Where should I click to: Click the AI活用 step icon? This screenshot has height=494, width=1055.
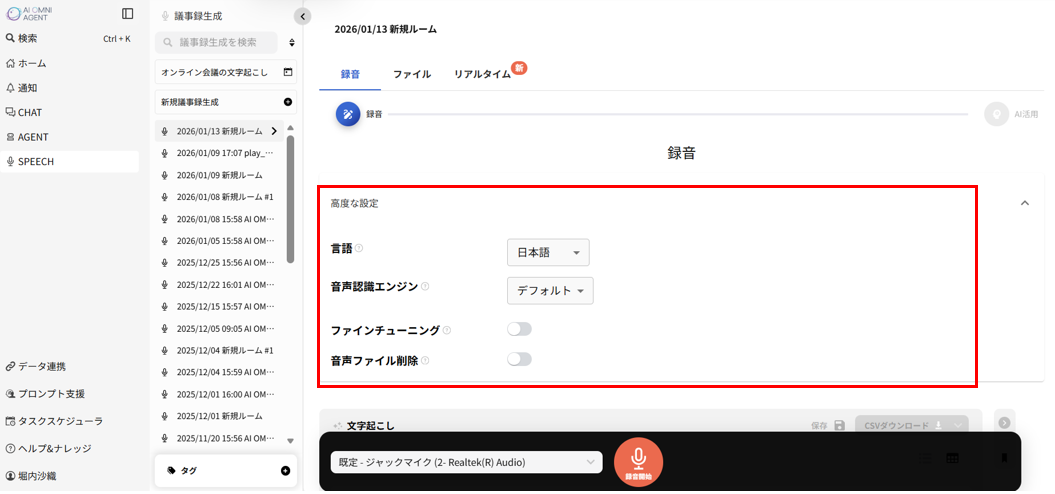(x=996, y=114)
